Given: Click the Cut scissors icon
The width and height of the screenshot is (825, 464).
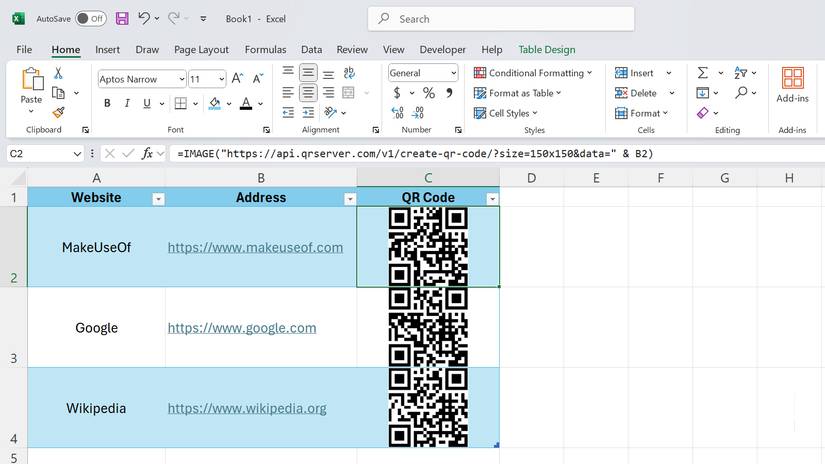Looking at the screenshot, I should point(58,73).
